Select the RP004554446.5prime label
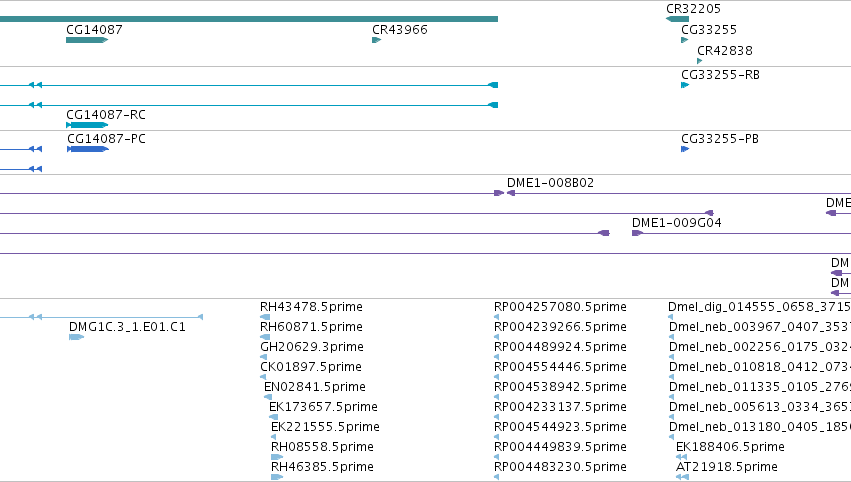 pyautogui.click(x=560, y=366)
